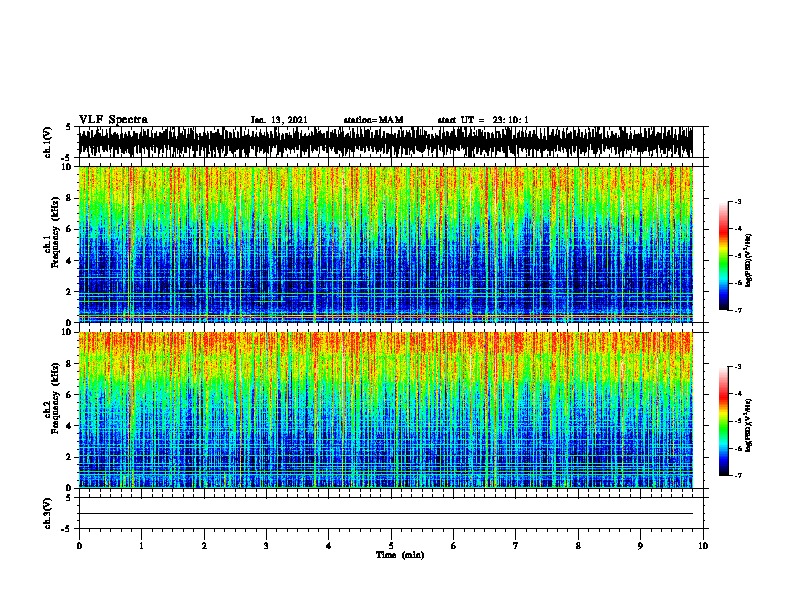Click the "4" kHz tick on ch.2 frequency axis
The height and width of the screenshot is (612, 792).
69,426
